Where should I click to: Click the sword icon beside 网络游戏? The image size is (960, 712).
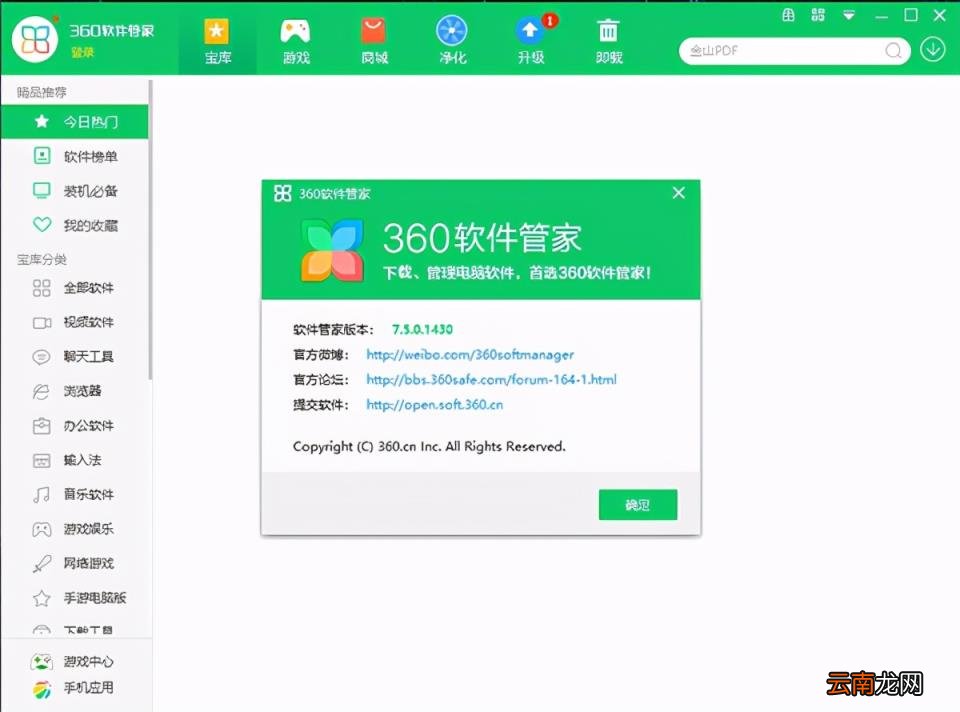42,564
